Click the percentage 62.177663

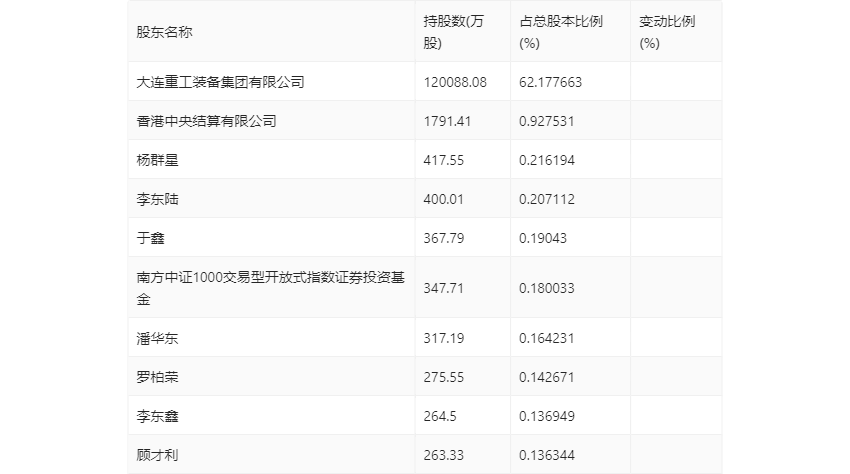[x=550, y=82]
